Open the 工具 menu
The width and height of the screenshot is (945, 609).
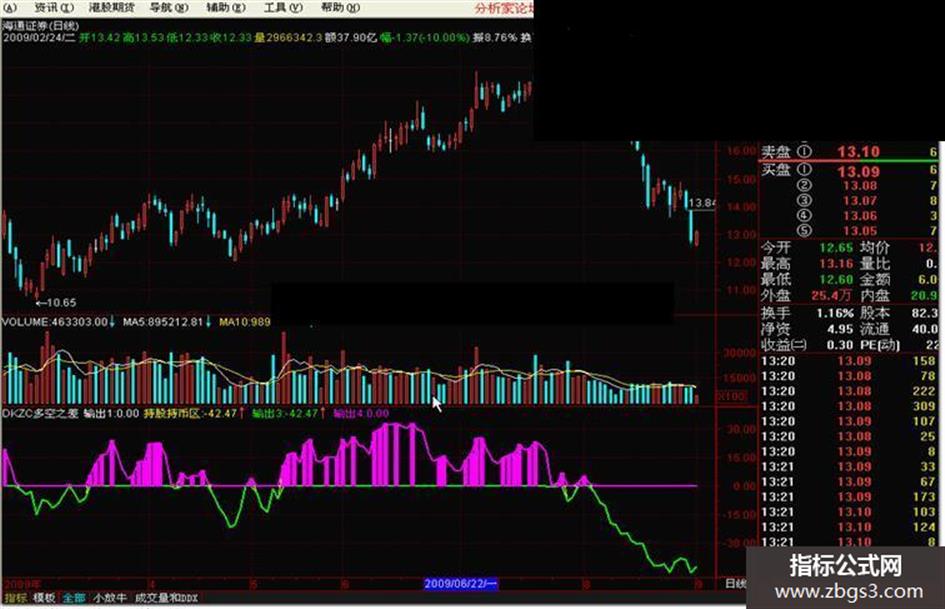283,8
